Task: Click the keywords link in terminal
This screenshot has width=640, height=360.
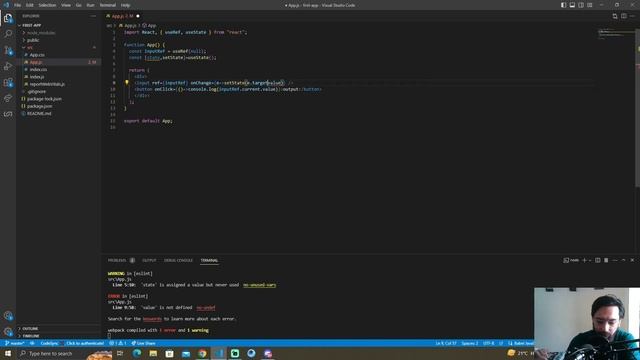Action: (x=152, y=319)
